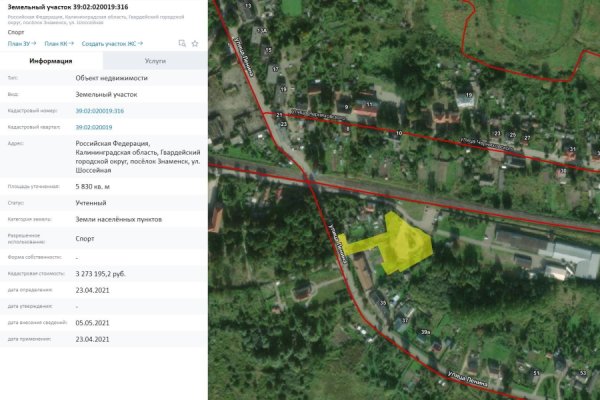The width and height of the screenshot is (600, 400).
Task: Open the План КК link
Action: [x=55, y=44]
